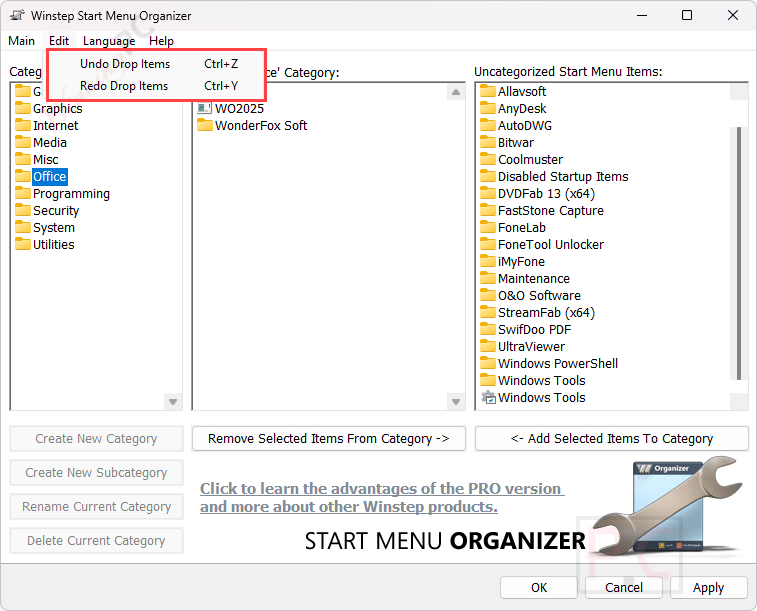Click the Coolmuster folder icon
Screen dimensions: 757x611
pyautogui.click(x=488, y=159)
